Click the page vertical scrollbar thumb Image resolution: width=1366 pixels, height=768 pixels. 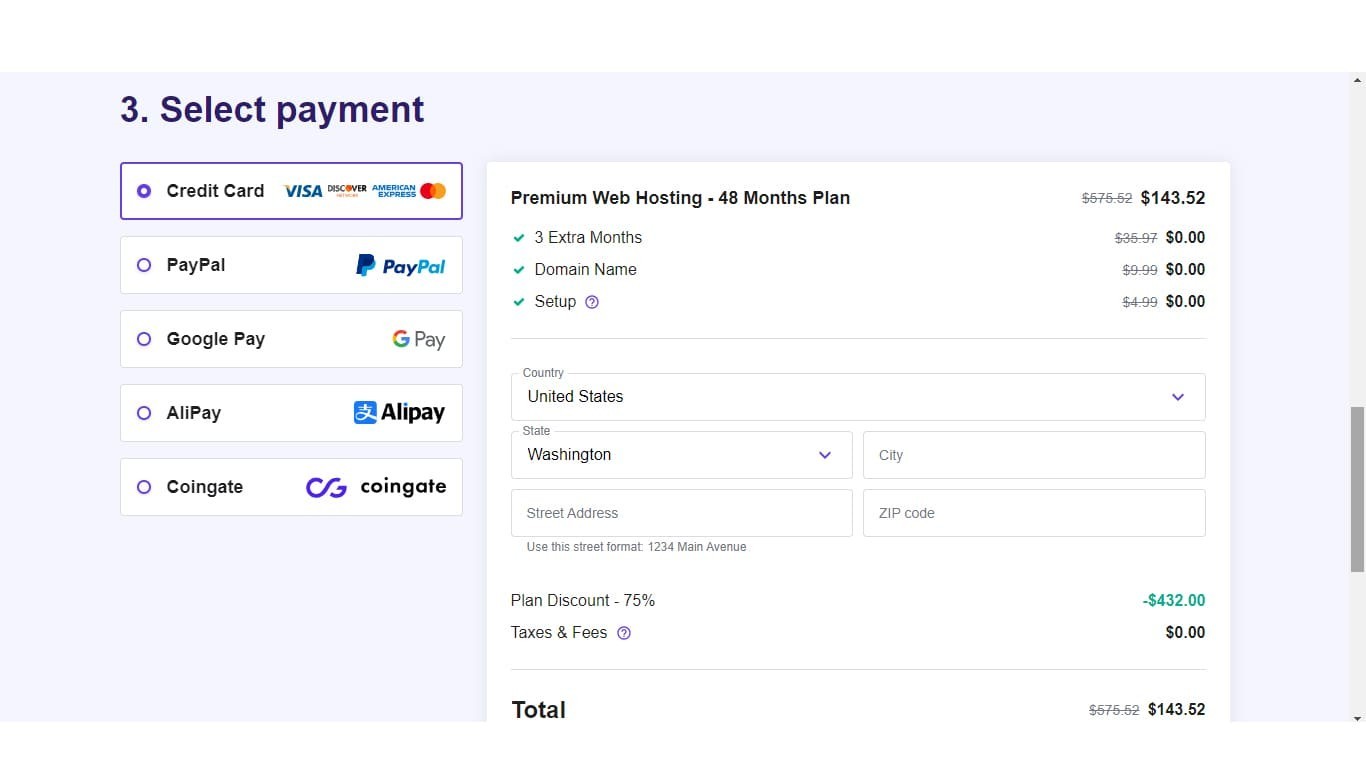[1358, 489]
